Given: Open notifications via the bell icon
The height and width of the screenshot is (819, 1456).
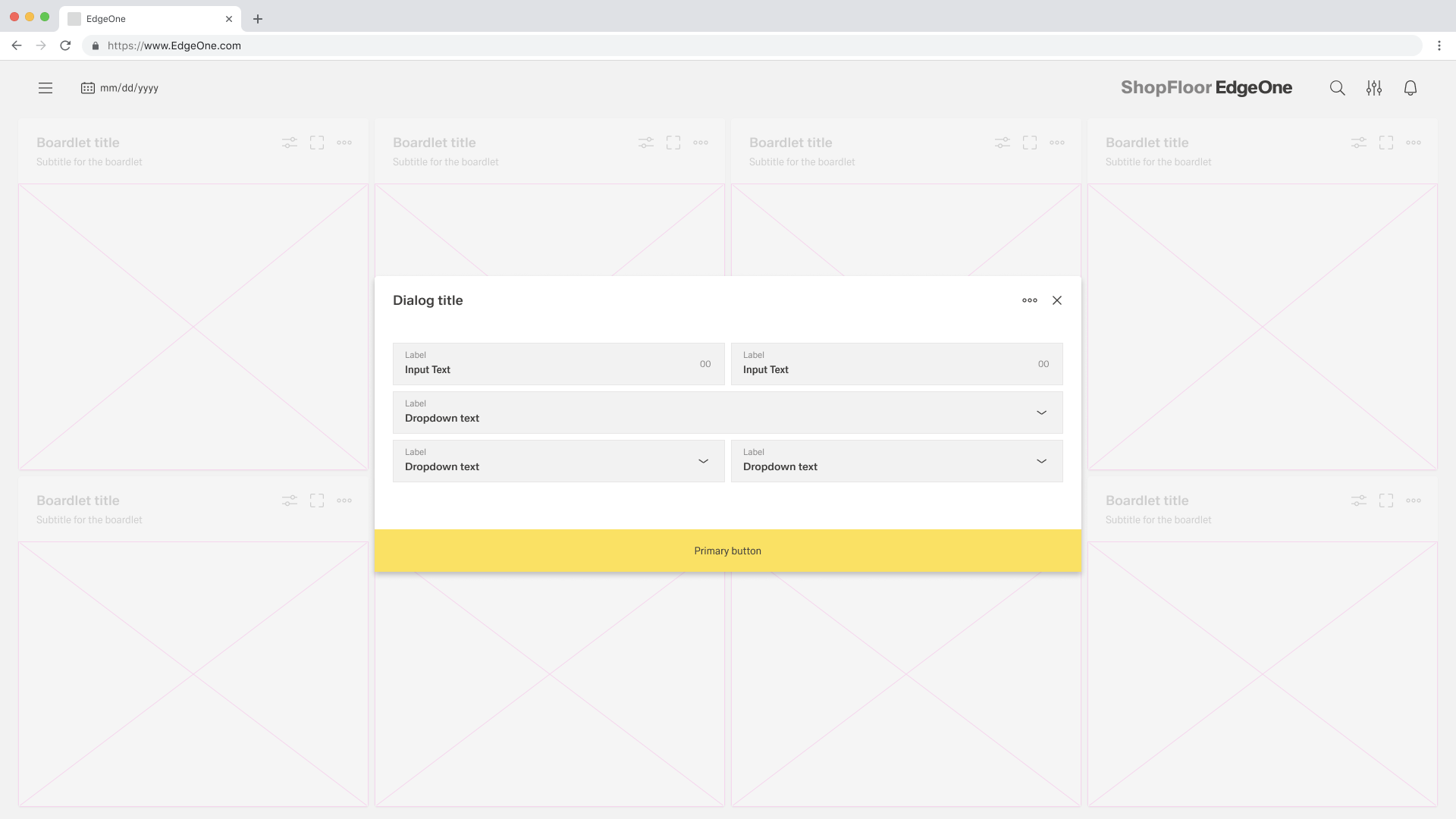Looking at the screenshot, I should coord(1410,88).
